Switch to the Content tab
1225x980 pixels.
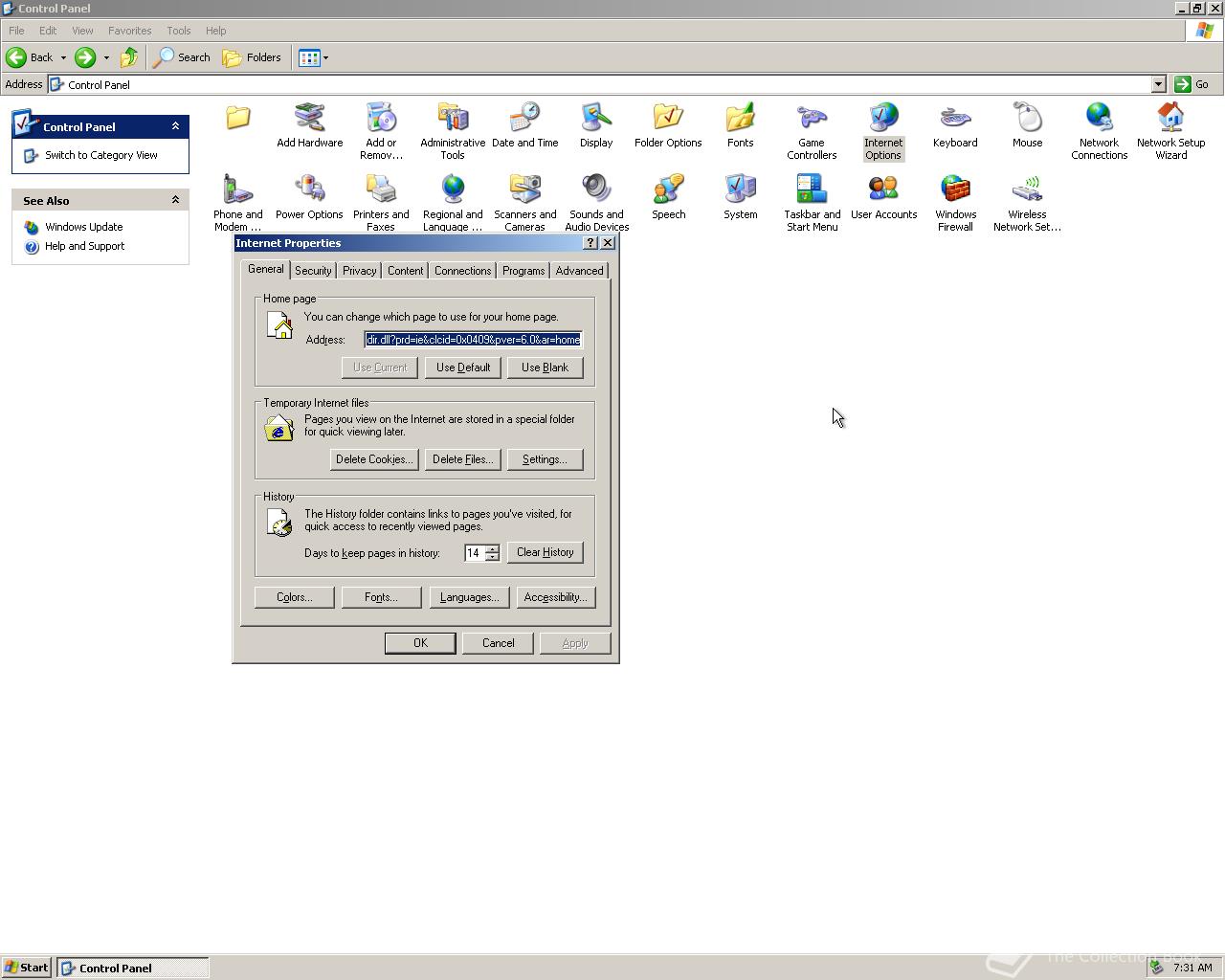click(x=405, y=271)
